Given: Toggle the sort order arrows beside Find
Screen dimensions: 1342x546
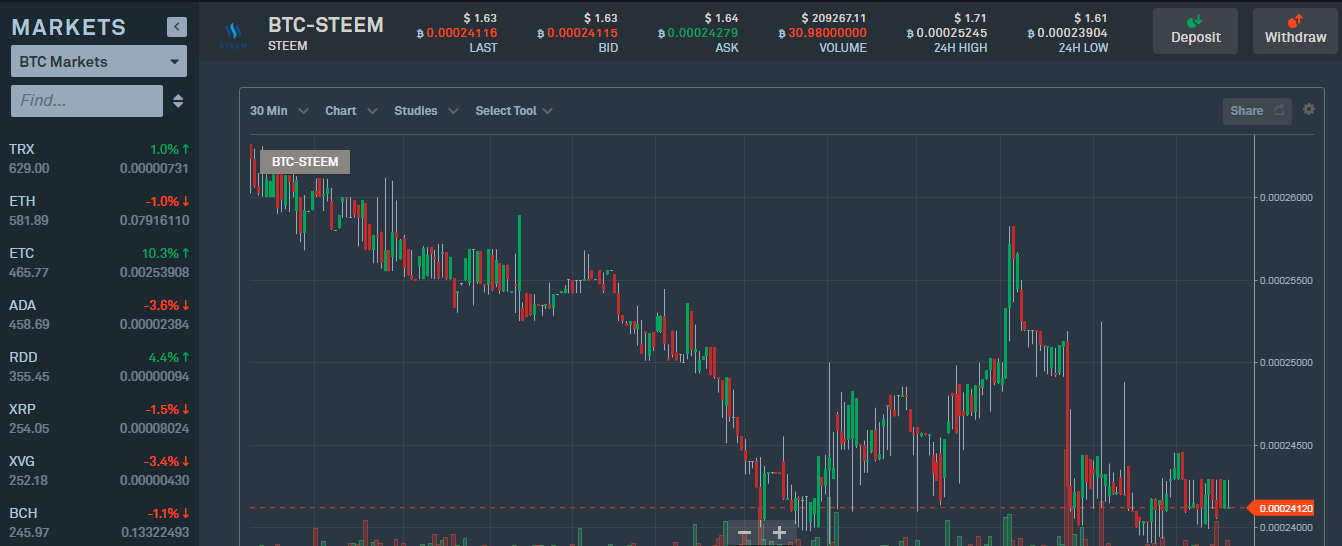Looking at the screenshot, I should coord(178,101).
